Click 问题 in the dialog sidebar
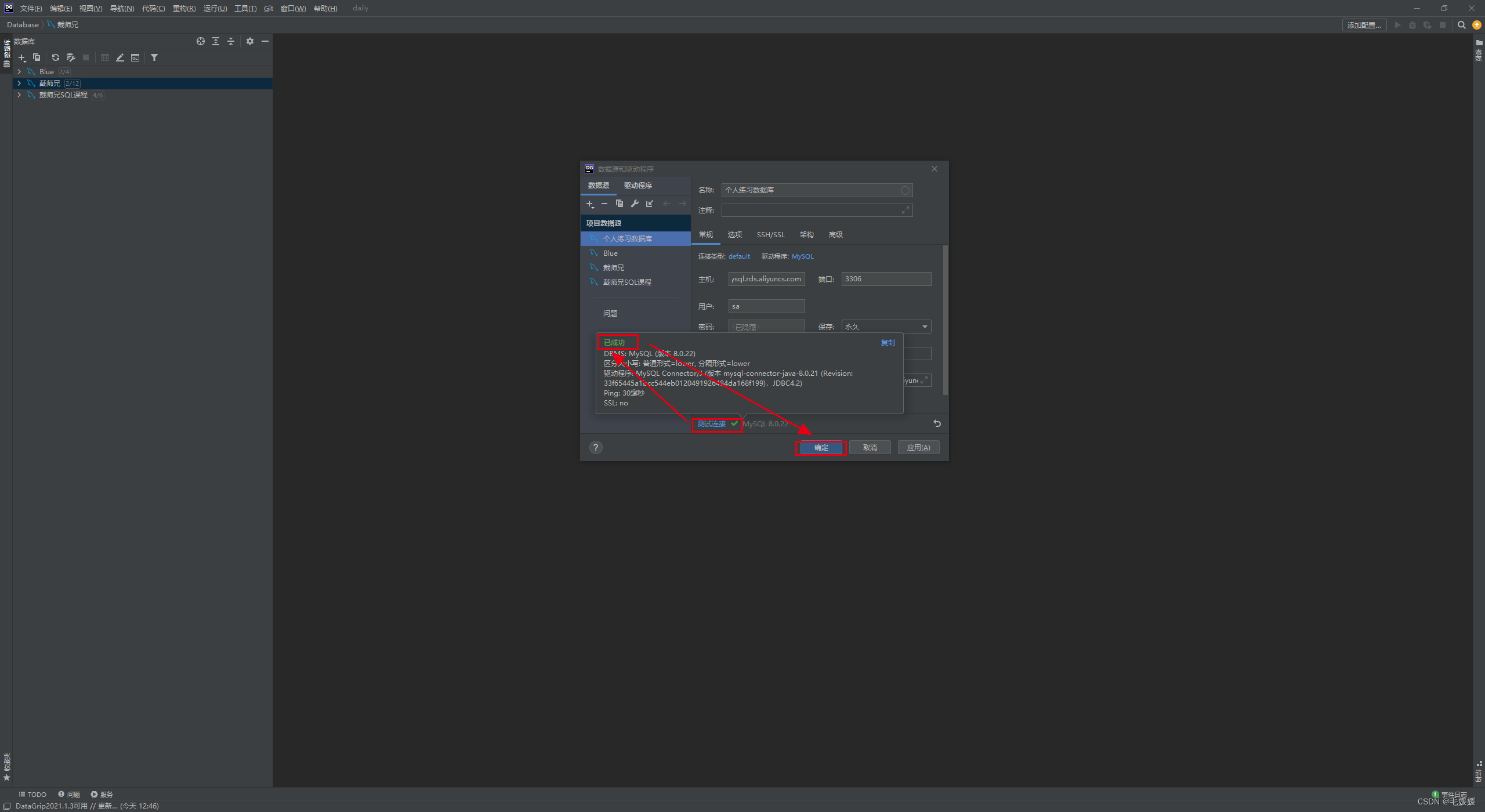1485x812 pixels. tap(610, 313)
